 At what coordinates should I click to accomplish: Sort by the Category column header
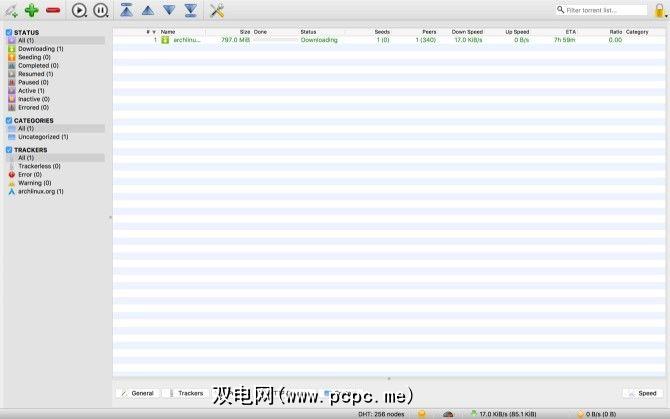click(x=637, y=32)
